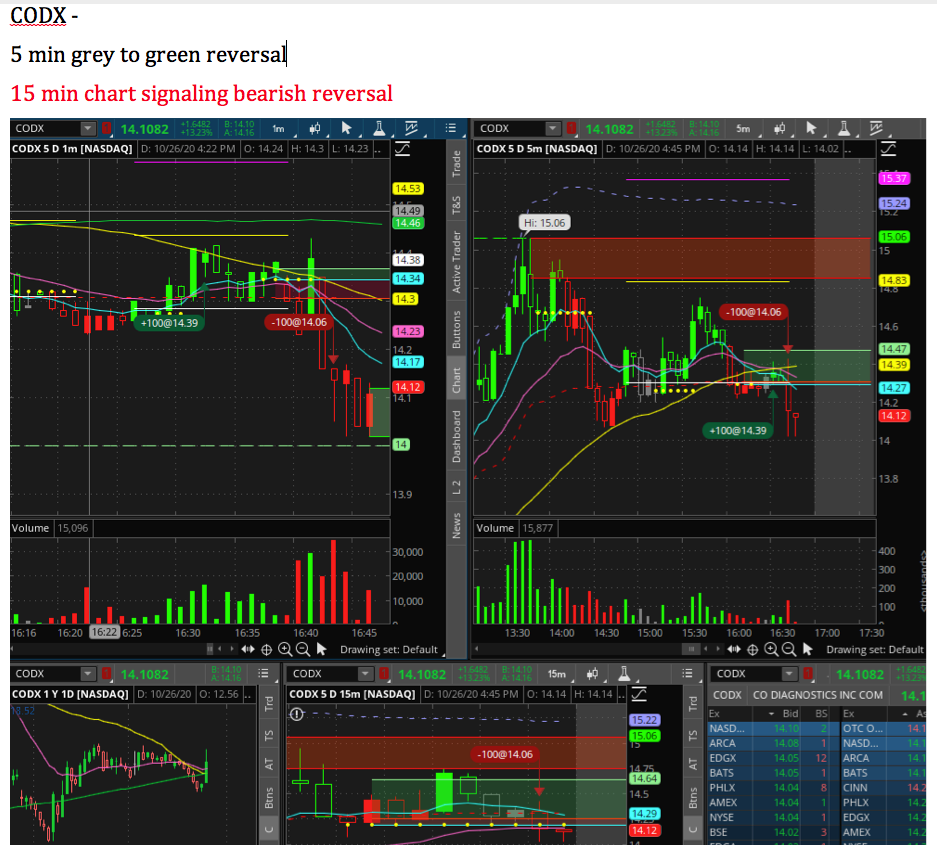Open studies flask icon in 1m chart toolbar
The image size is (937, 845).
(x=379, y=128)
